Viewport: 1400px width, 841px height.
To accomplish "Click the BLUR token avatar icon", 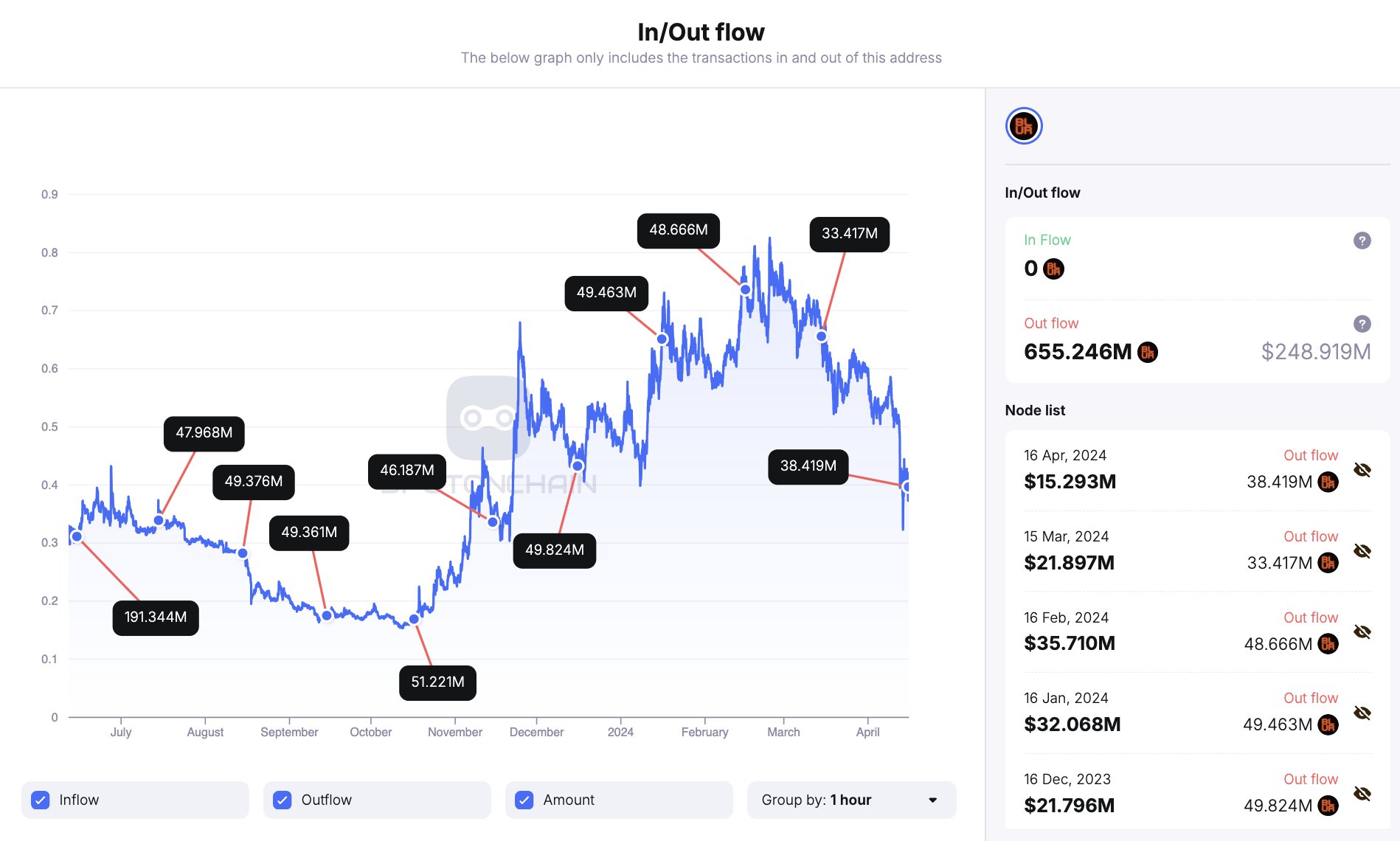I will click(x=1023, y=126).
